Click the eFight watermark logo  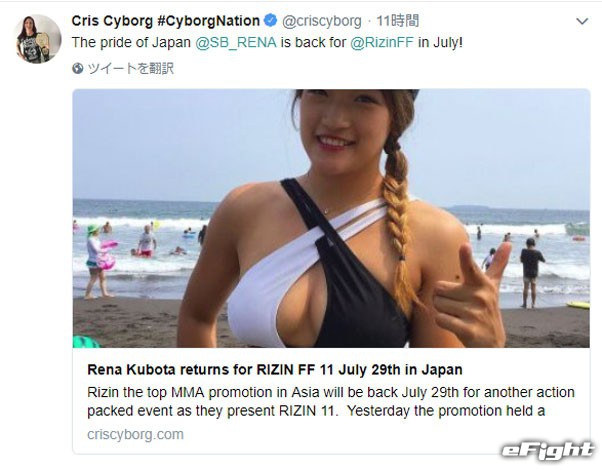click(x=547, y=451)
